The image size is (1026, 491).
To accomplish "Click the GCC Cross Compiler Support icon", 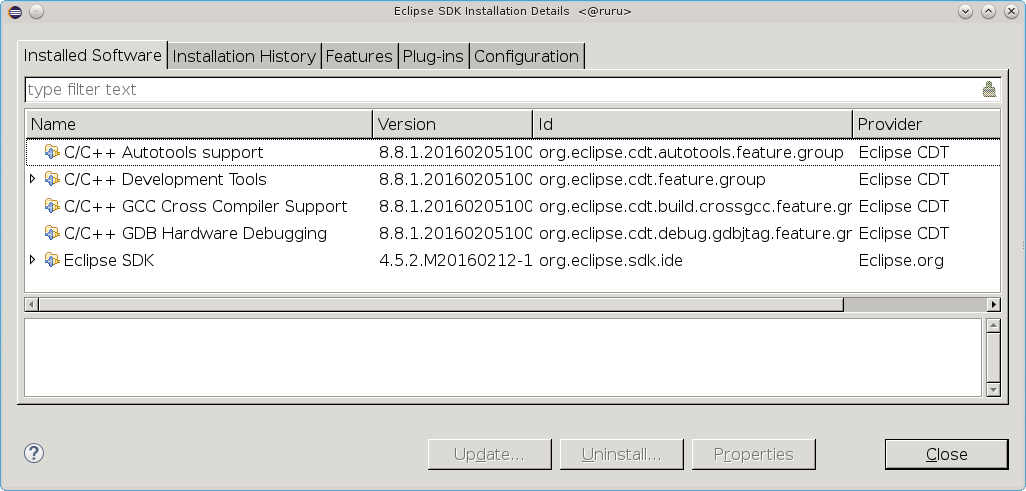I will click(x=52, y=206).
